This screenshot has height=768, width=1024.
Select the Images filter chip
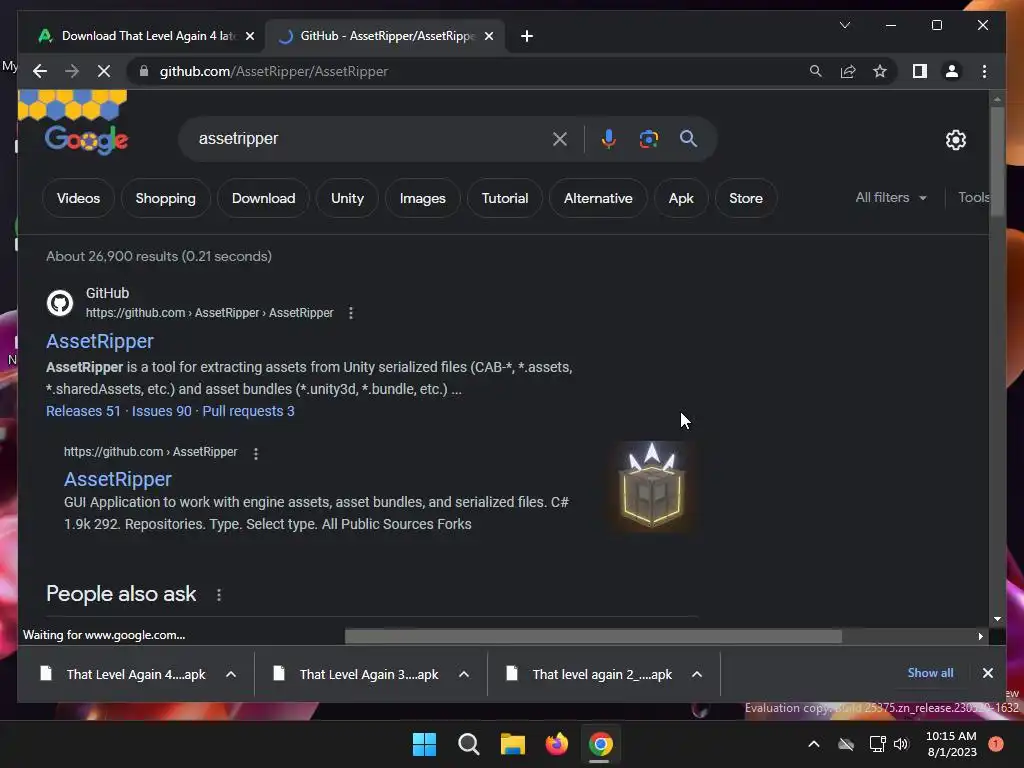click(423, 198)
